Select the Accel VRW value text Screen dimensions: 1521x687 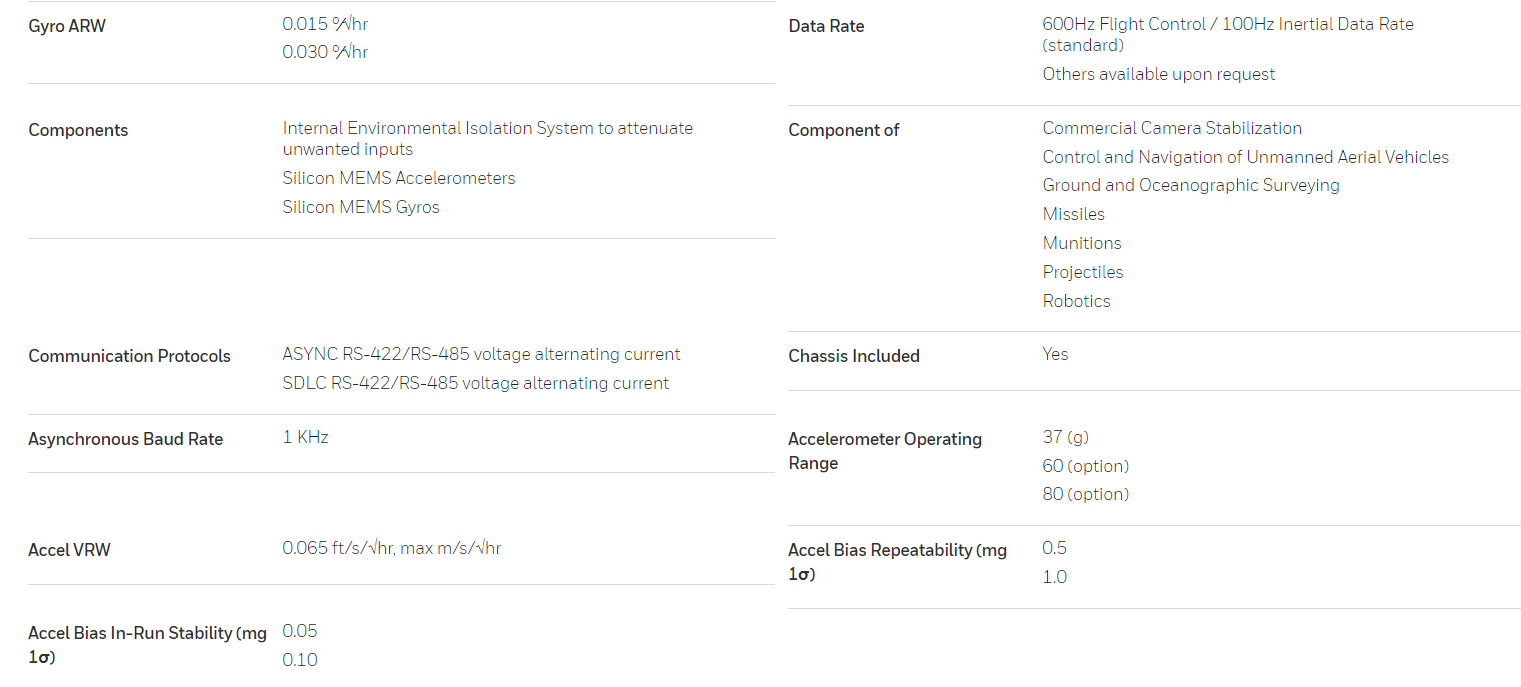(x=392, y=548)
